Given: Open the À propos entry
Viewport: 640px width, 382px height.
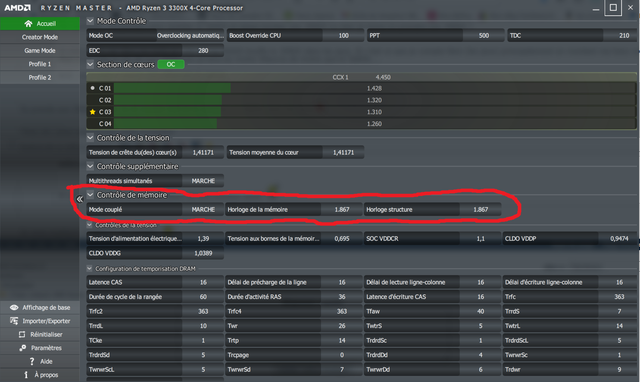Looking at the screenshot, I should coord(40,375).
